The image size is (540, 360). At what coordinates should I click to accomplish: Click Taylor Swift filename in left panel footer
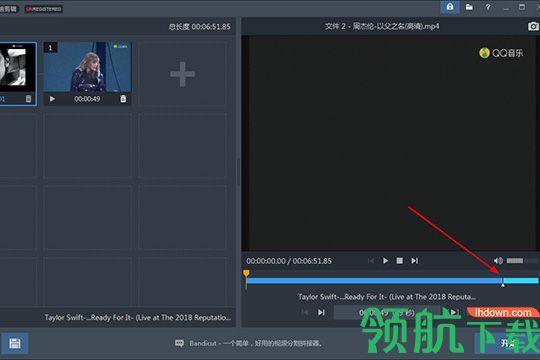pos(138,317)
